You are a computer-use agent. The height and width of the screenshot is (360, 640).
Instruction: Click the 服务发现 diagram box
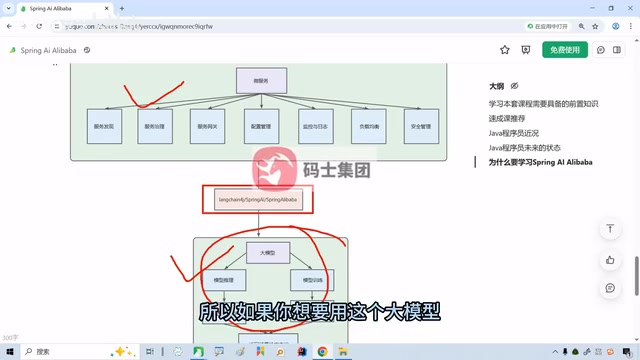(x=104, y=126)
